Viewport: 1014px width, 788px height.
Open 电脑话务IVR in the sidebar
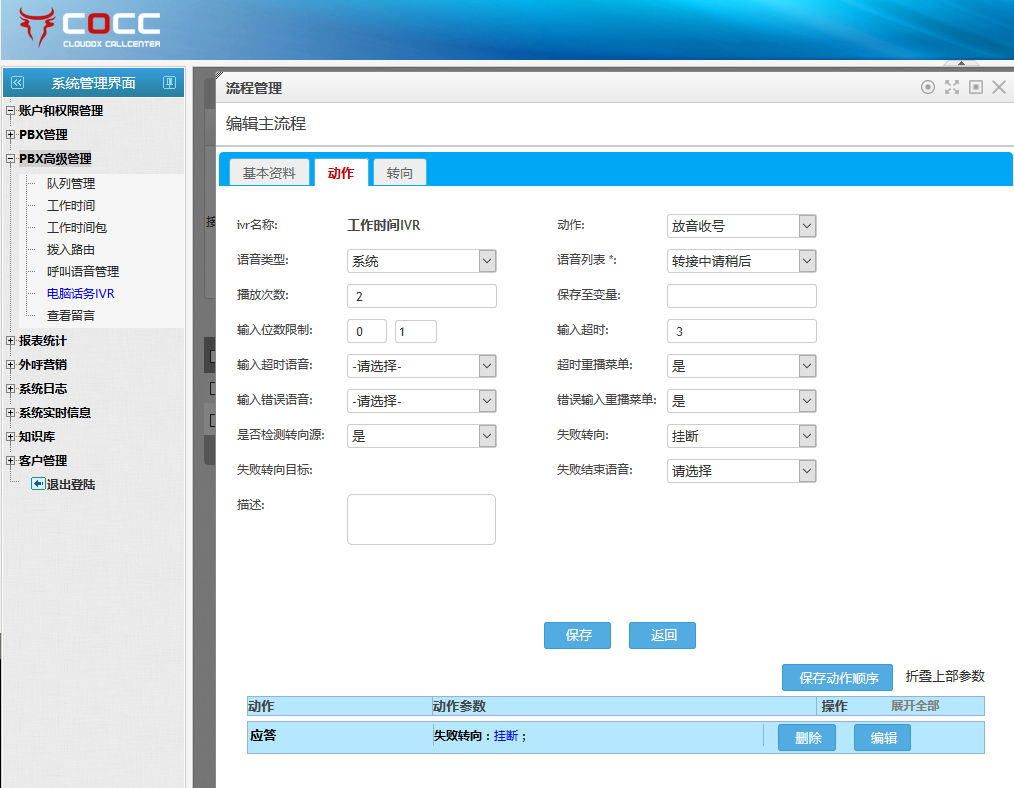80,294
